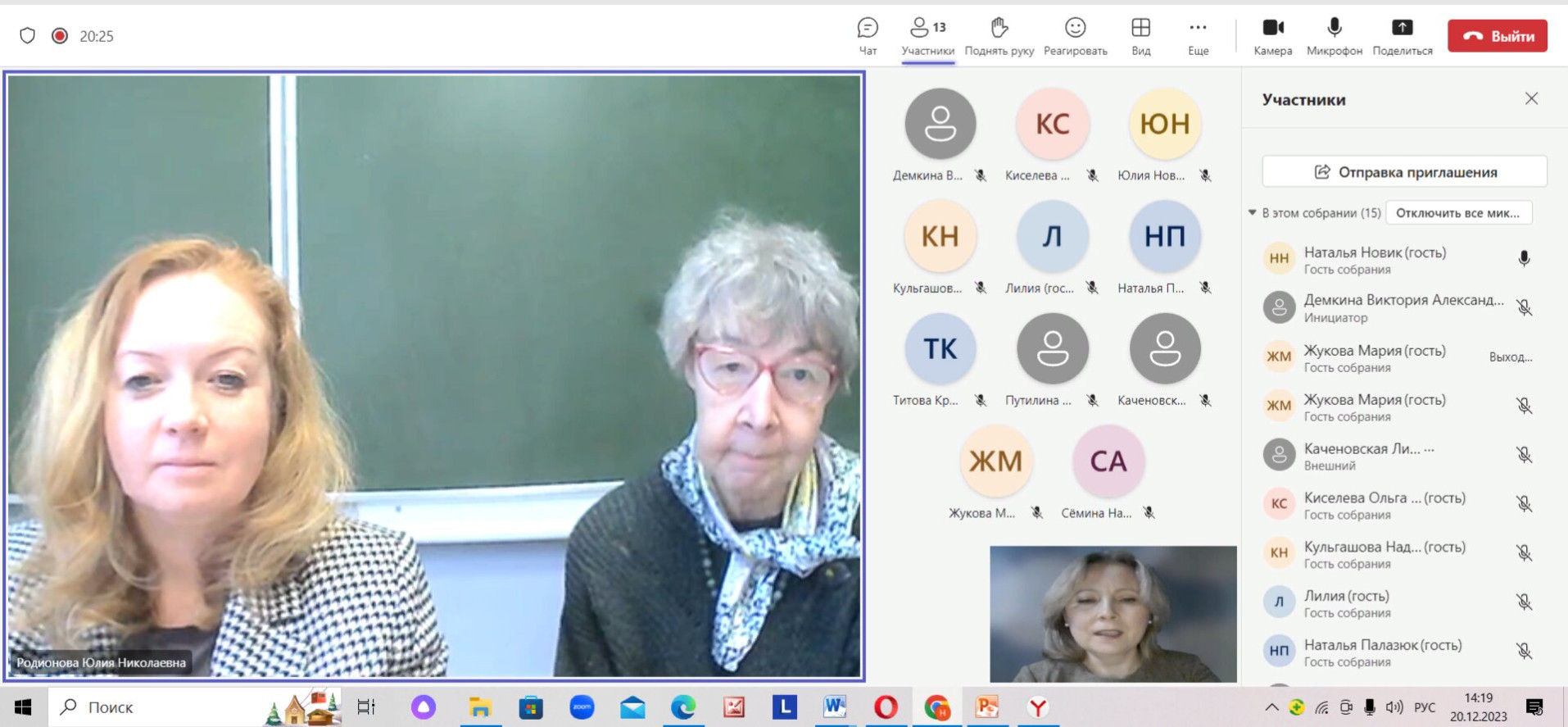The width and height of the screenshot is (1568, 727).
Task: Open the Reactions menu
Action: 1075,36
